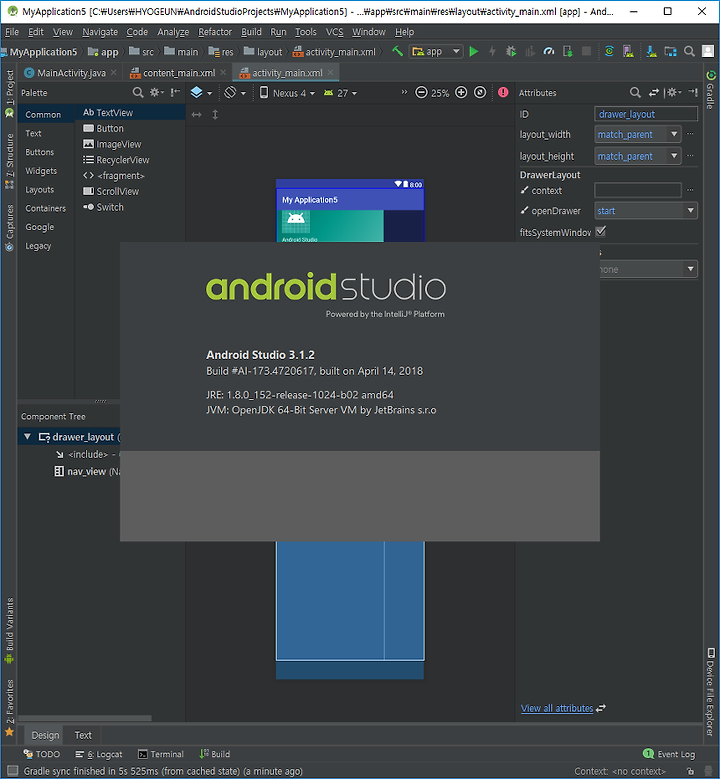Close the content_main.xml tab

[x=223, y=73]
